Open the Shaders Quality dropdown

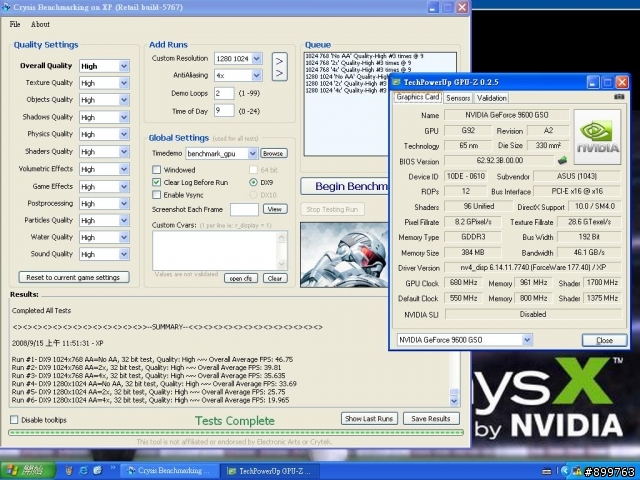124,151
